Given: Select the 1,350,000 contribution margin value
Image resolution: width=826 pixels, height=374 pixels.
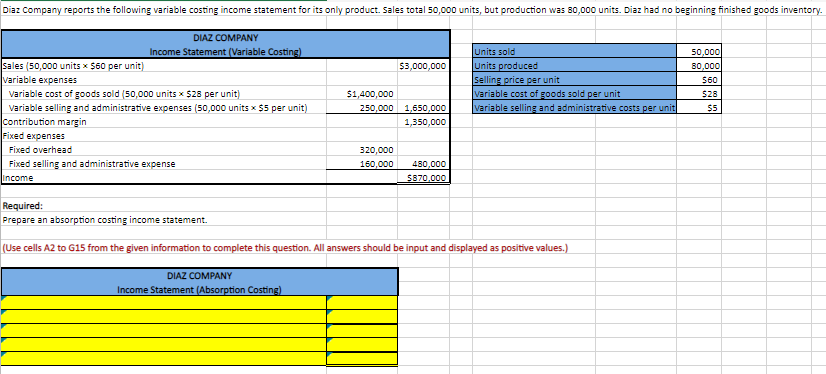Looking at the screenshot, I should tap(424, 122).
